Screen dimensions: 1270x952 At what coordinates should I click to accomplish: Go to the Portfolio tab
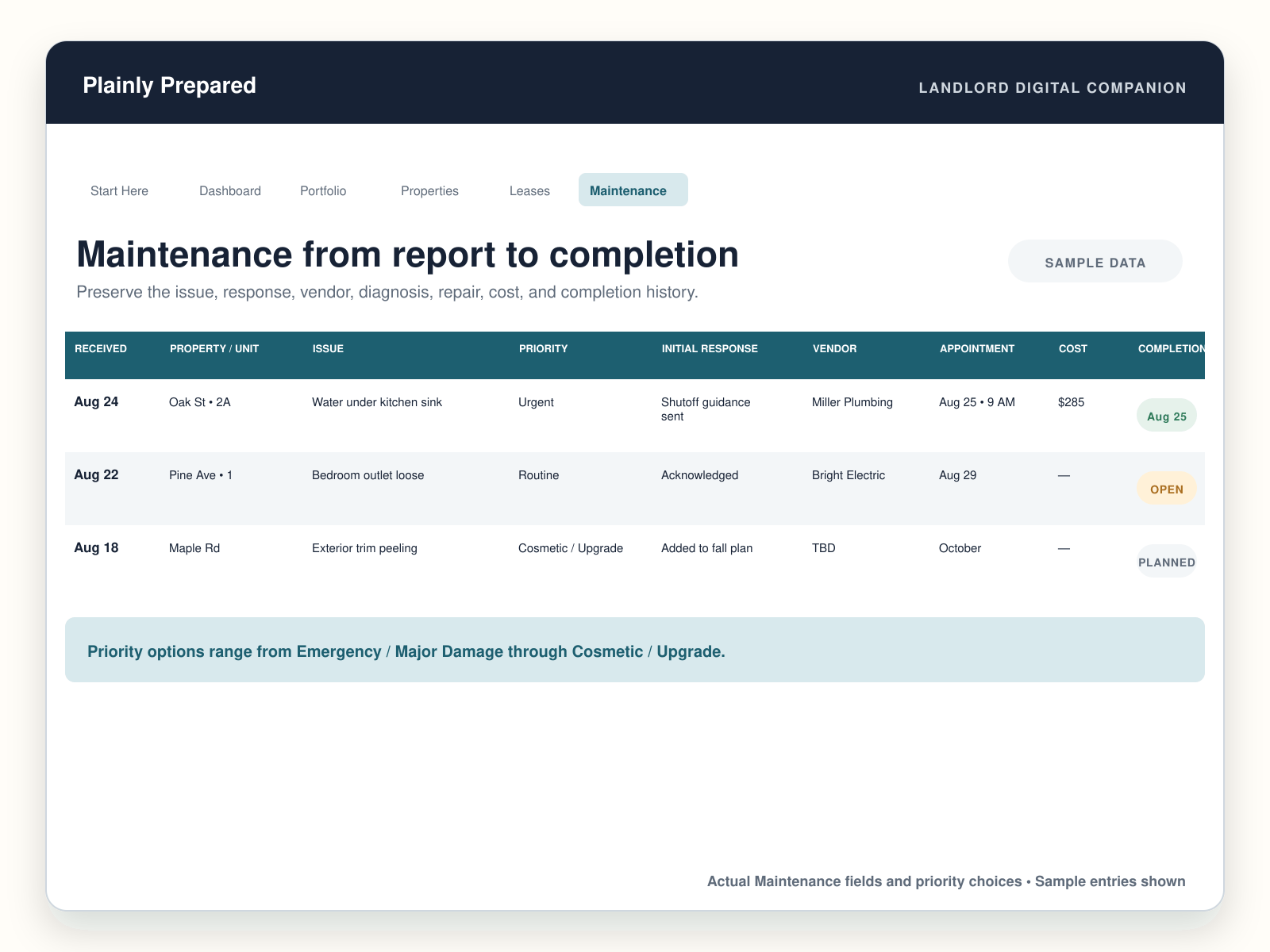pos(323,190)
